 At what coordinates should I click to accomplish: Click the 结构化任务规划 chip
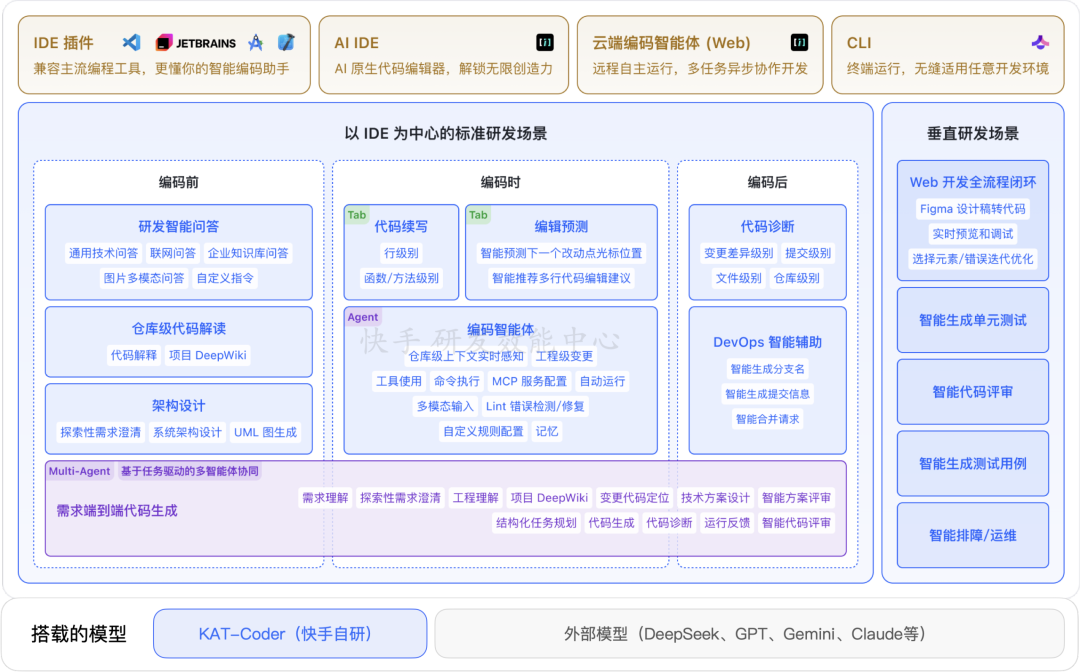(x=536, y=523)
